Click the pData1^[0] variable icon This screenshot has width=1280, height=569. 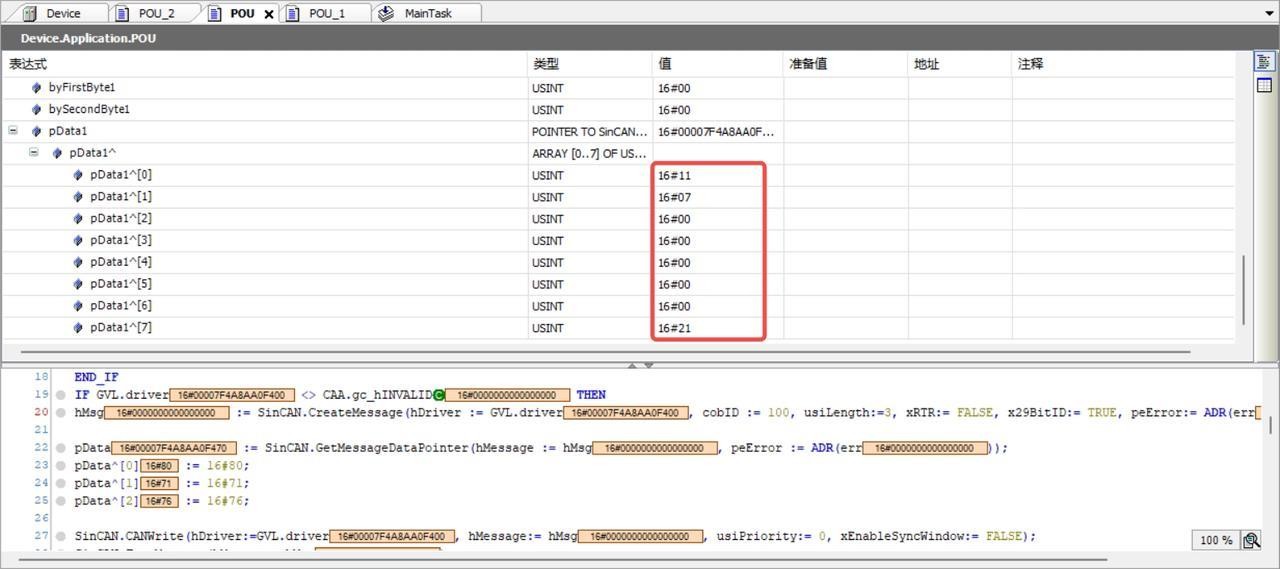pos(78,175)
